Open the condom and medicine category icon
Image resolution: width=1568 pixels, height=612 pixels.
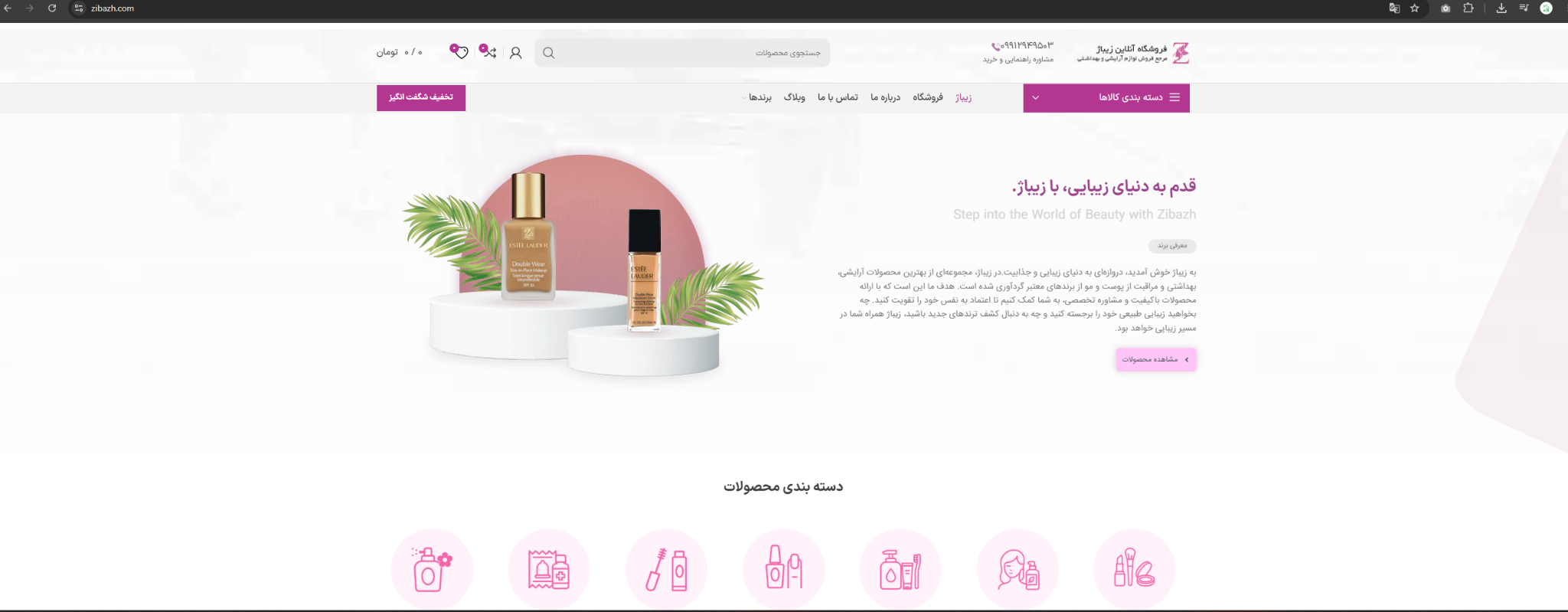[x=549, y=569]
